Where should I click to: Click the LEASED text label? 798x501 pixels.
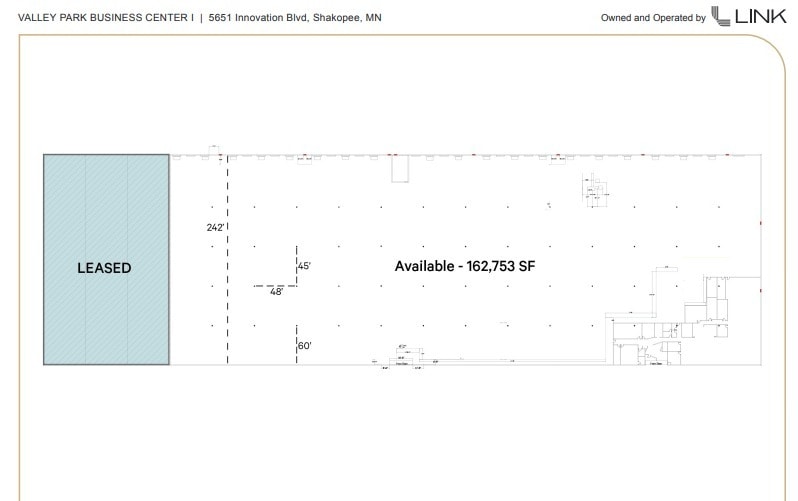[104, 268]
